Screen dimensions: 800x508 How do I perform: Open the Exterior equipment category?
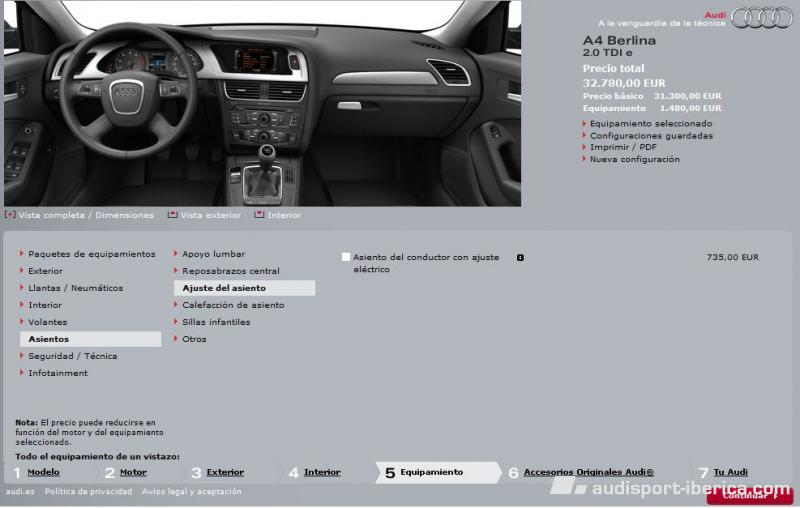click(x=45, y=271)
